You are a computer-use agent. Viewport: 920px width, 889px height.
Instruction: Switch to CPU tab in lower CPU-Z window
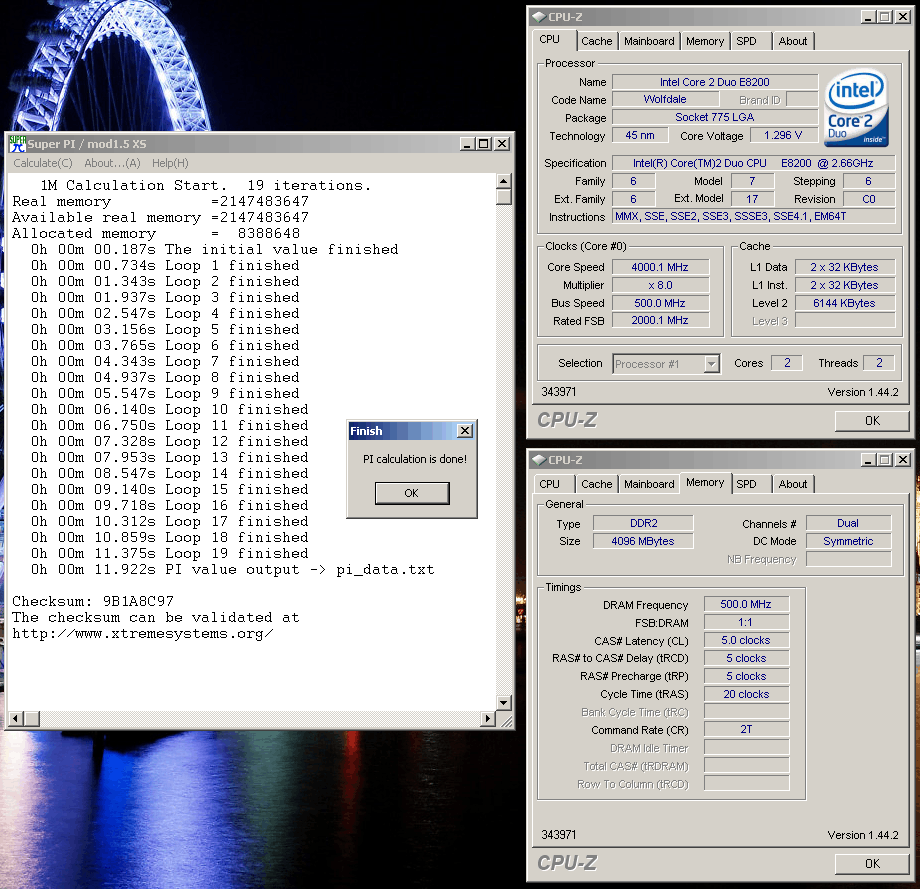(550, 484)
